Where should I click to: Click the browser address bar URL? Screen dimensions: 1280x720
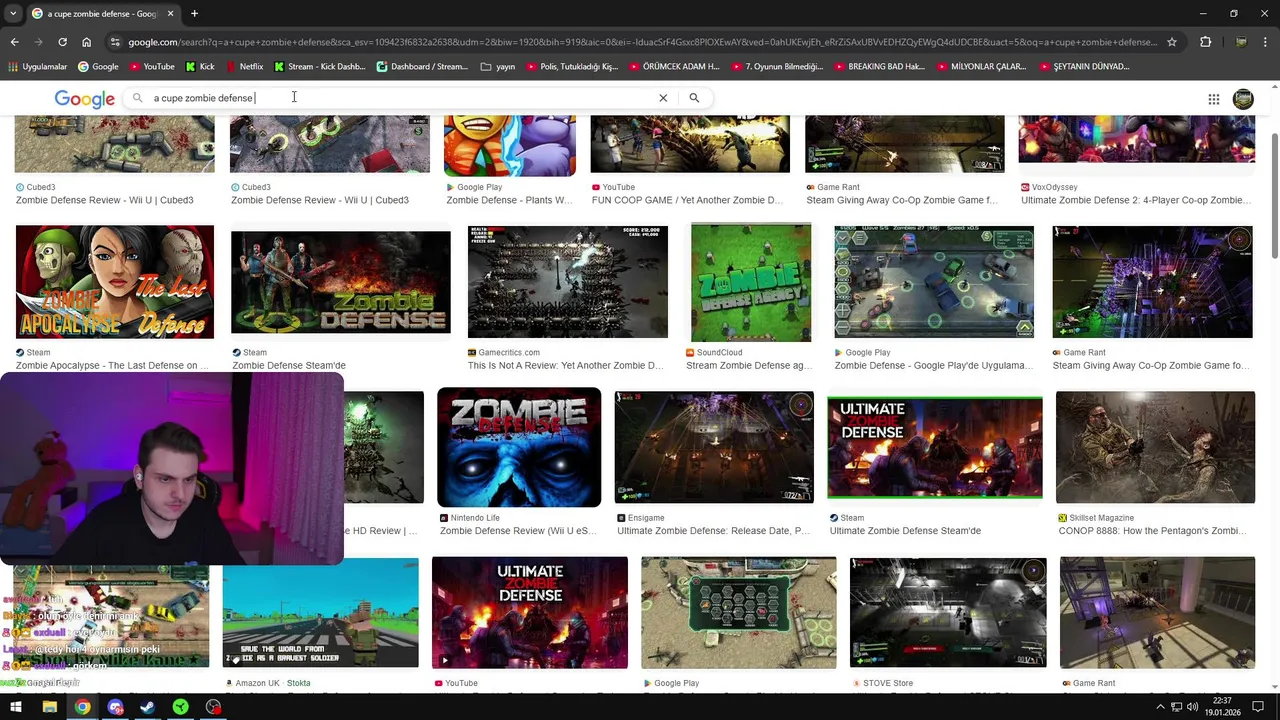642,42
